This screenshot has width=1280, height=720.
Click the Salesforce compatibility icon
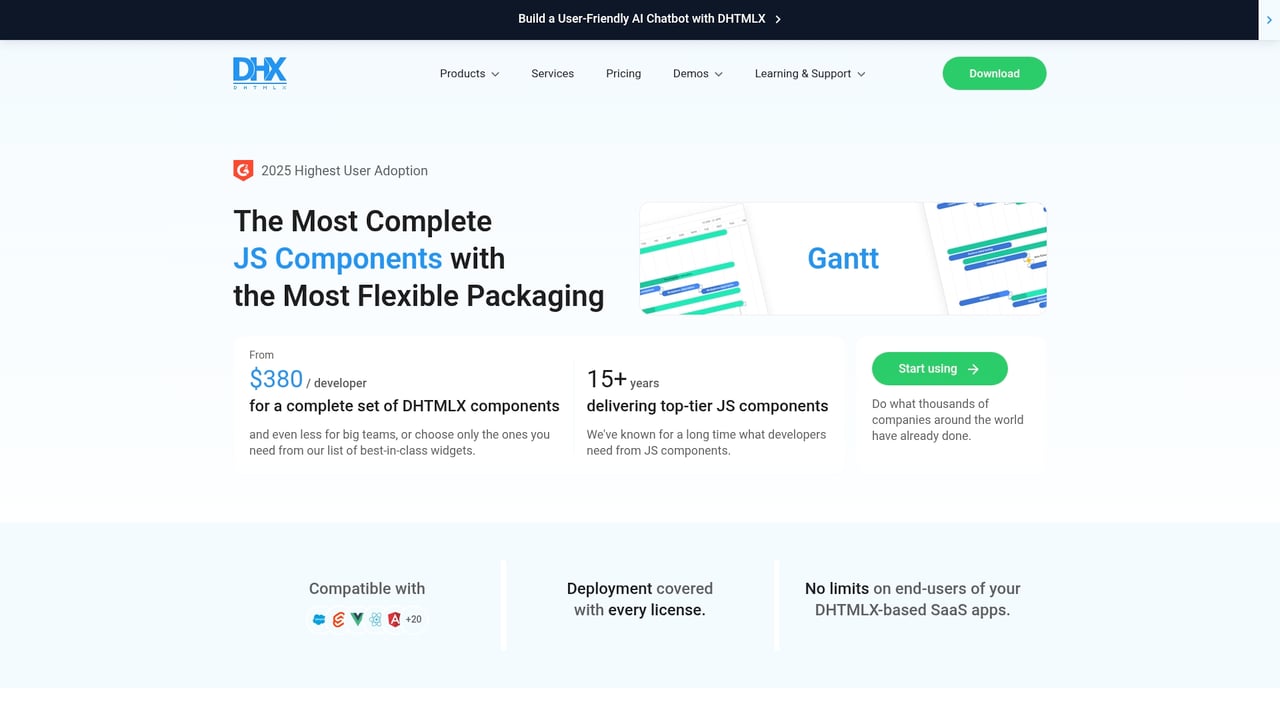[318, 619]
